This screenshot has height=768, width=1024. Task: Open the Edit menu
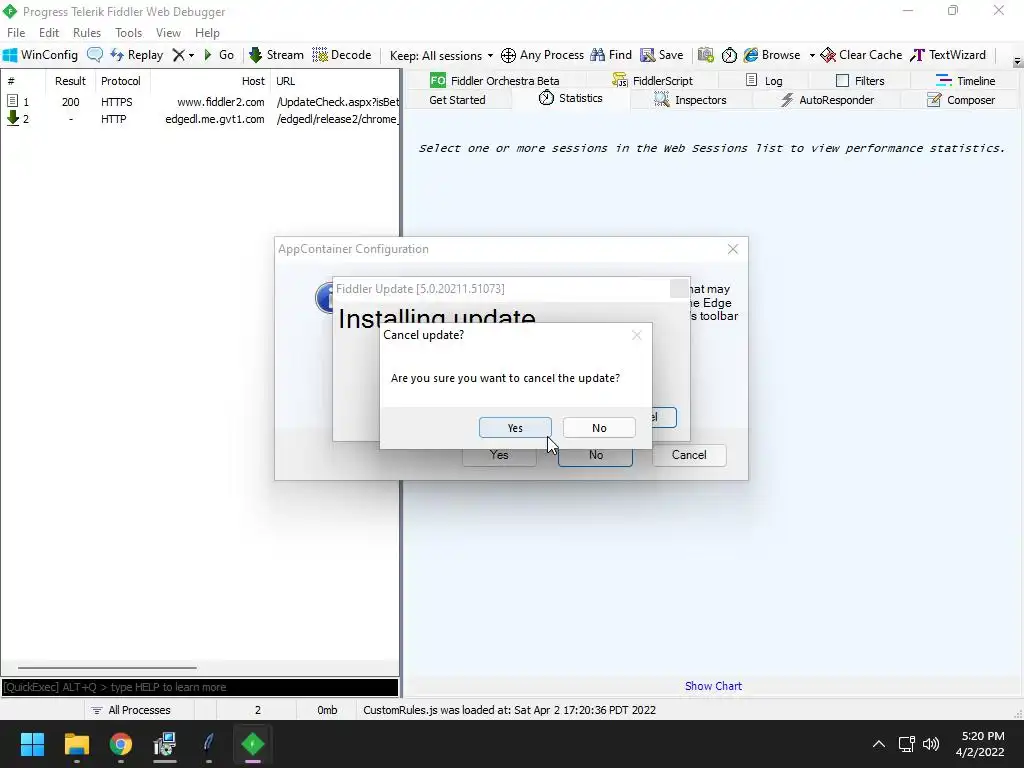click(49, 33)
